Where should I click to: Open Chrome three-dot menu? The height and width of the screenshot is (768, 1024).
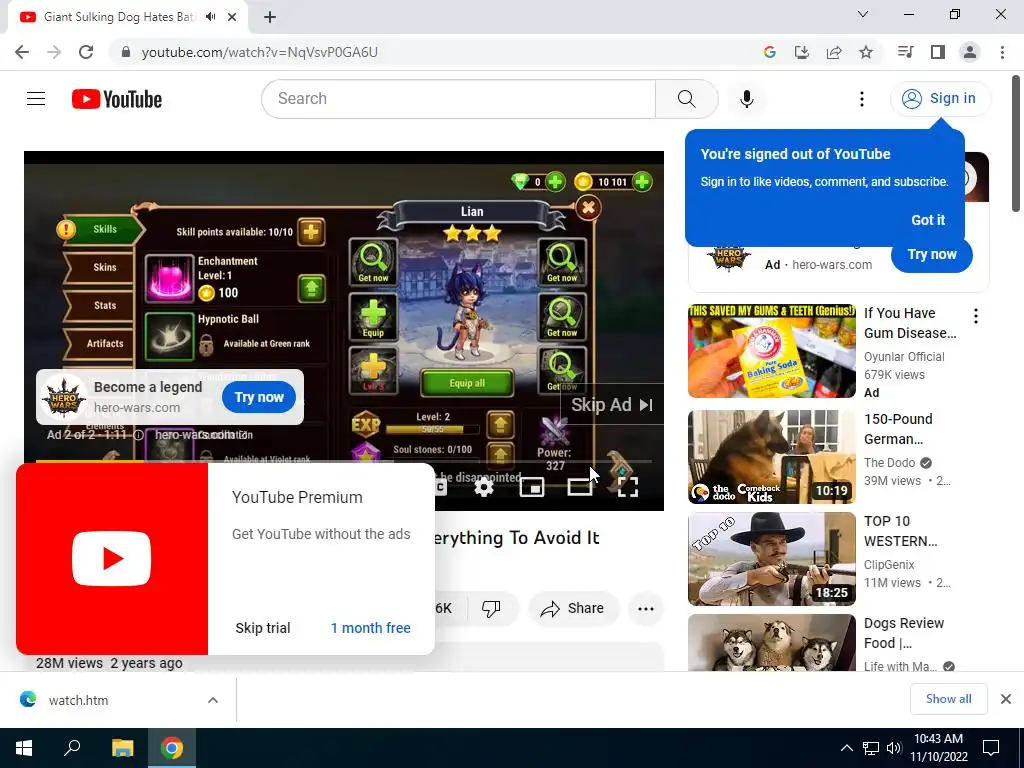pos(1002,52)
